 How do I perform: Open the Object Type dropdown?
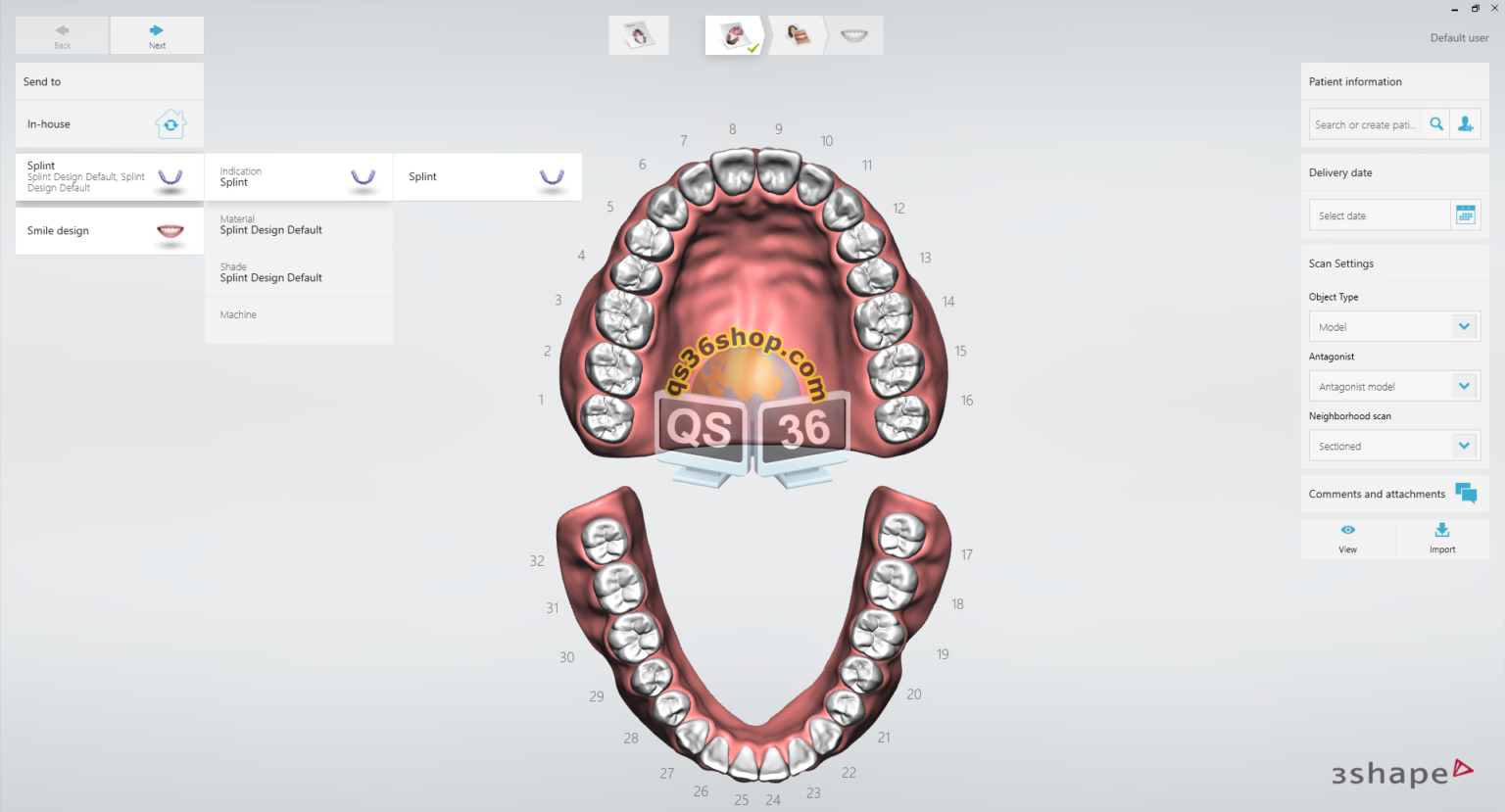pyautogui.click(x=1393, y=326)
